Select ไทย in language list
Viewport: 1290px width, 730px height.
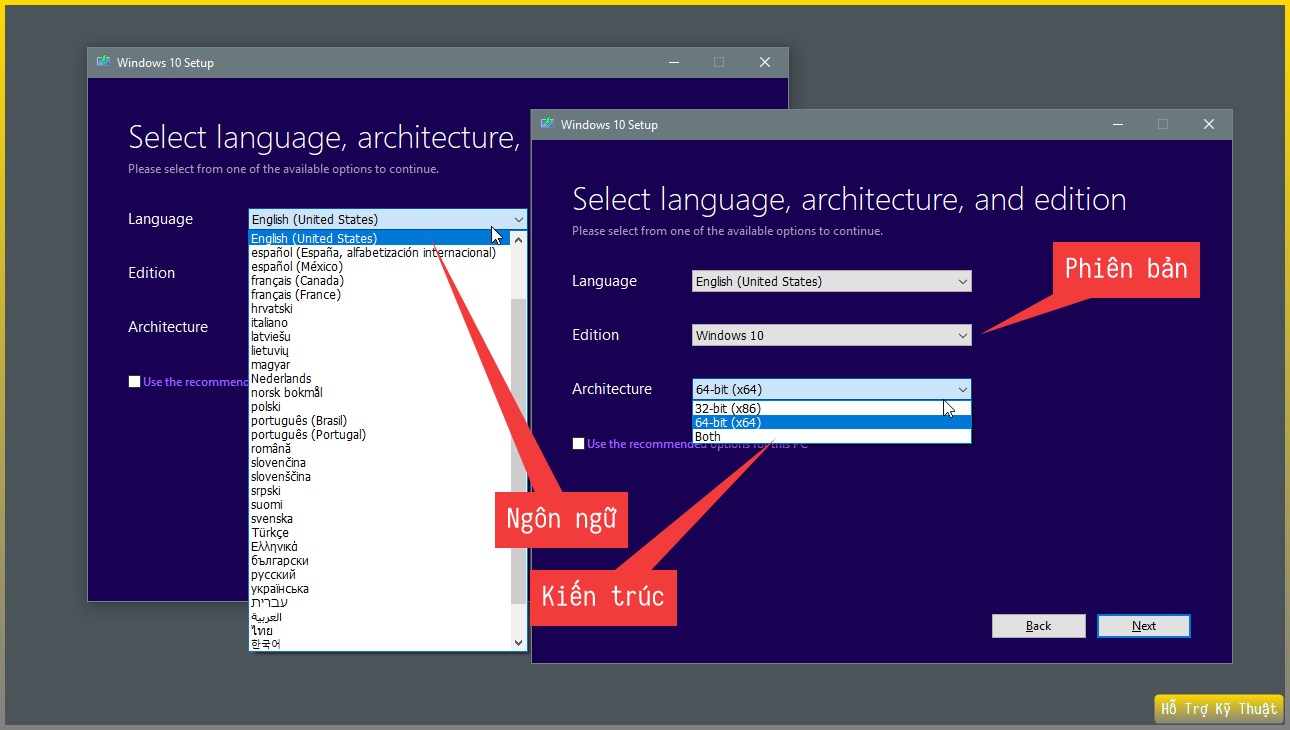point(379,630)
